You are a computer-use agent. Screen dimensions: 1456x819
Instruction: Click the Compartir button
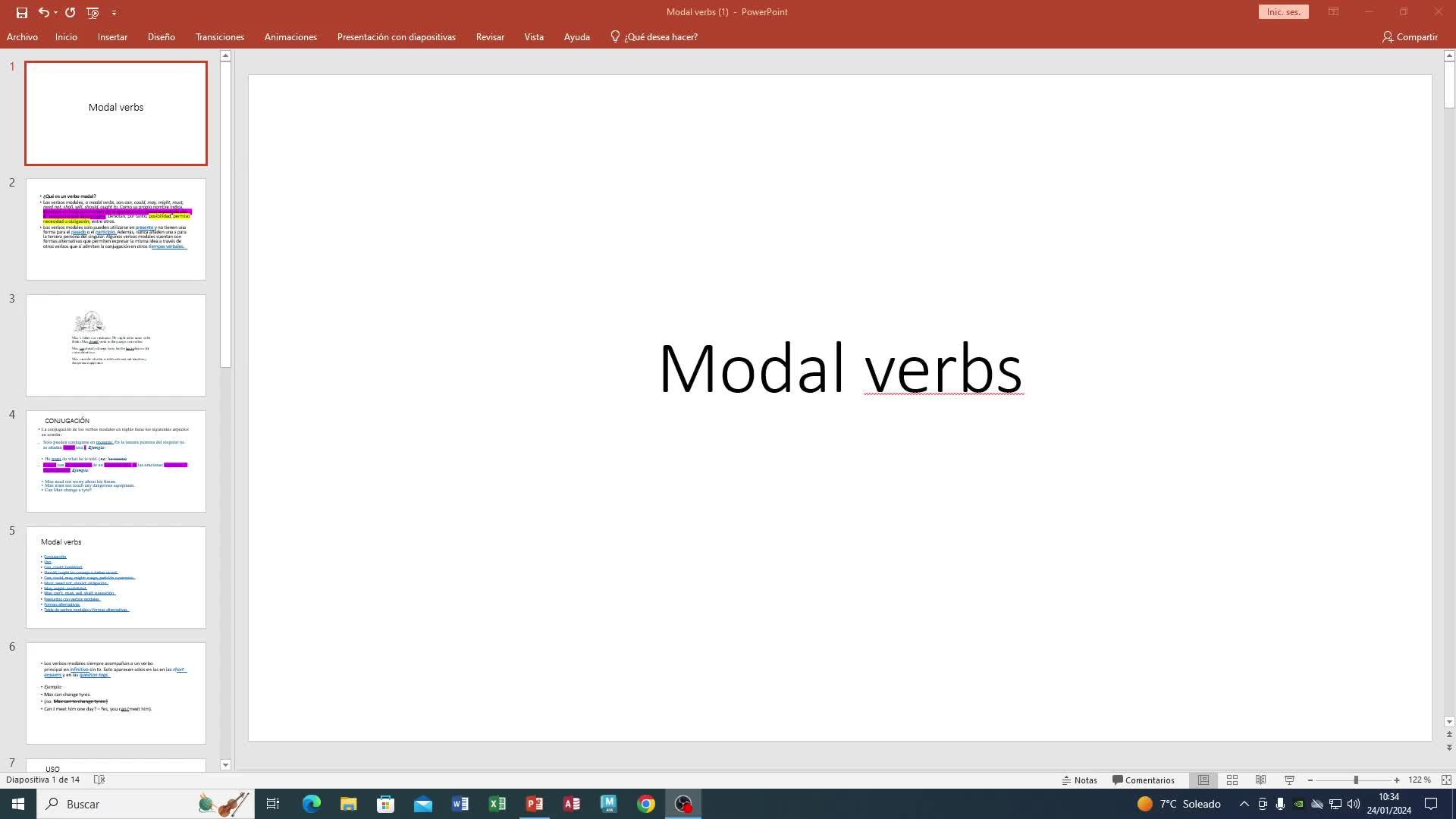tap(1409, 36)
